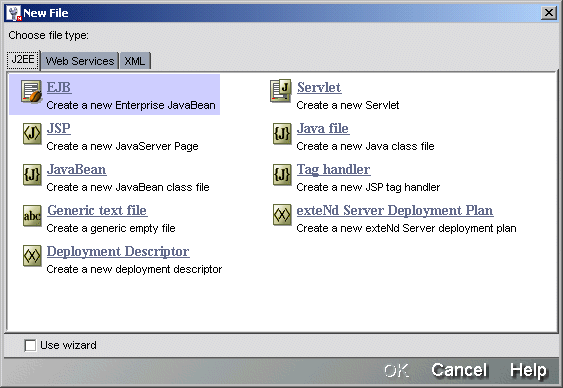Open the JavaBean link
The height and width of the screenshot is (388, 563).
pyautogui.click(x=76, y=169)
